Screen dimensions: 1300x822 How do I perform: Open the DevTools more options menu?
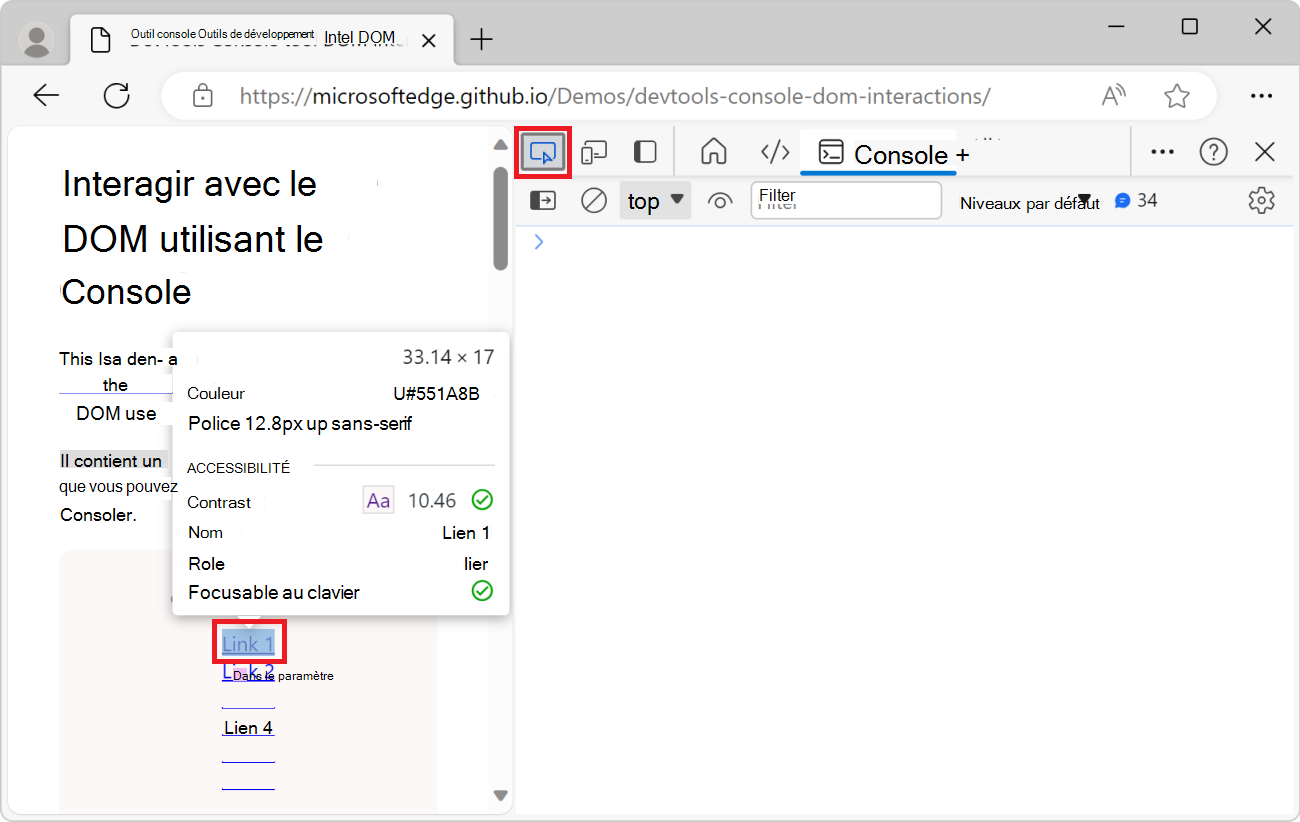pos(1162,151)
